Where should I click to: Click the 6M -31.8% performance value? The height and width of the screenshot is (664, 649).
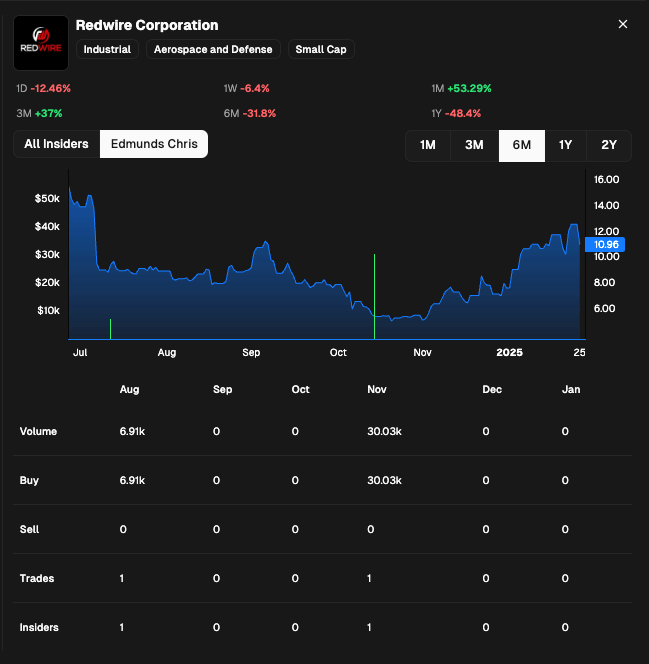pos(250,113)
